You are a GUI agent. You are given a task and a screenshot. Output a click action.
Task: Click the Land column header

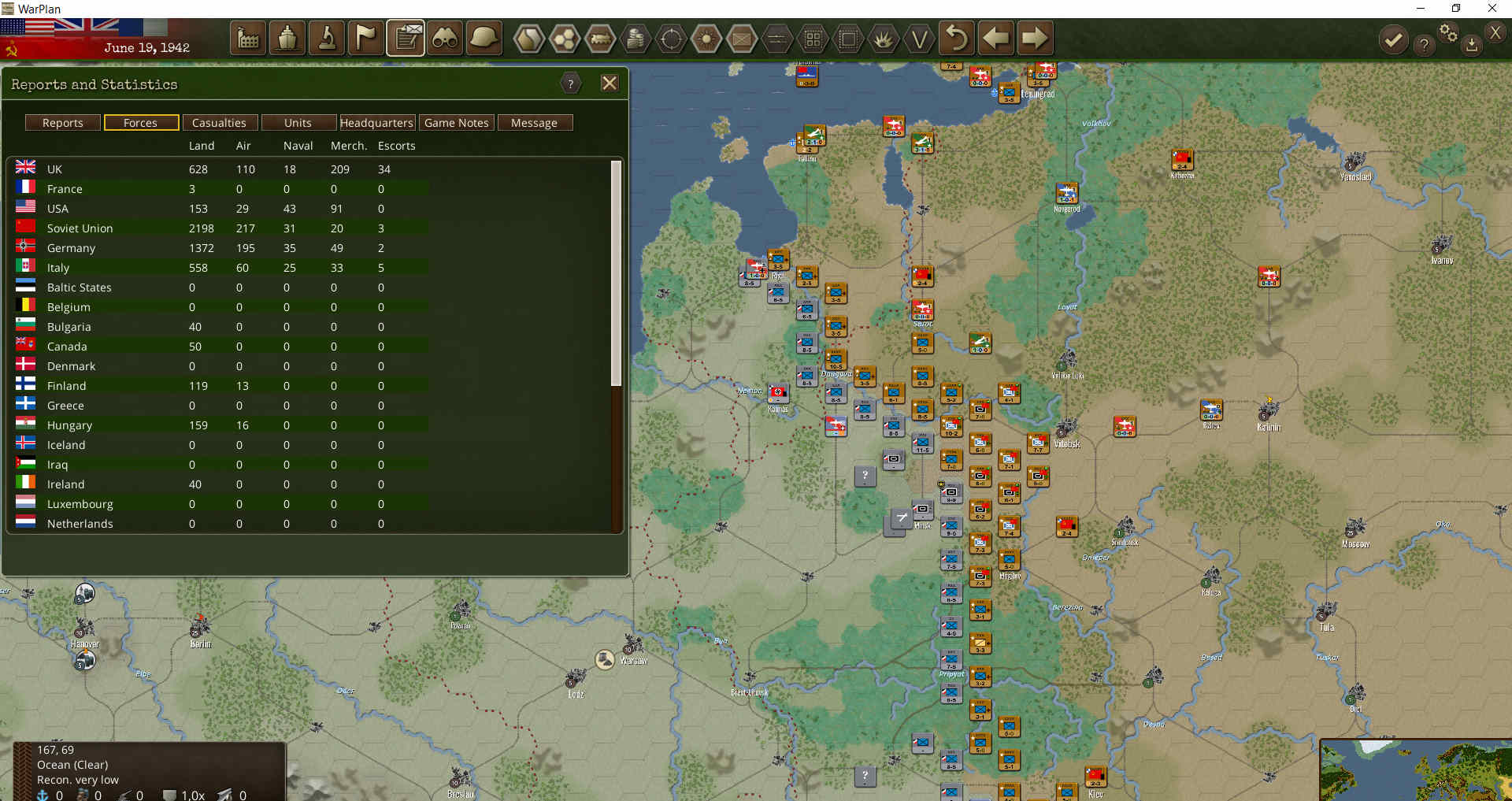(x=202, y=146)
